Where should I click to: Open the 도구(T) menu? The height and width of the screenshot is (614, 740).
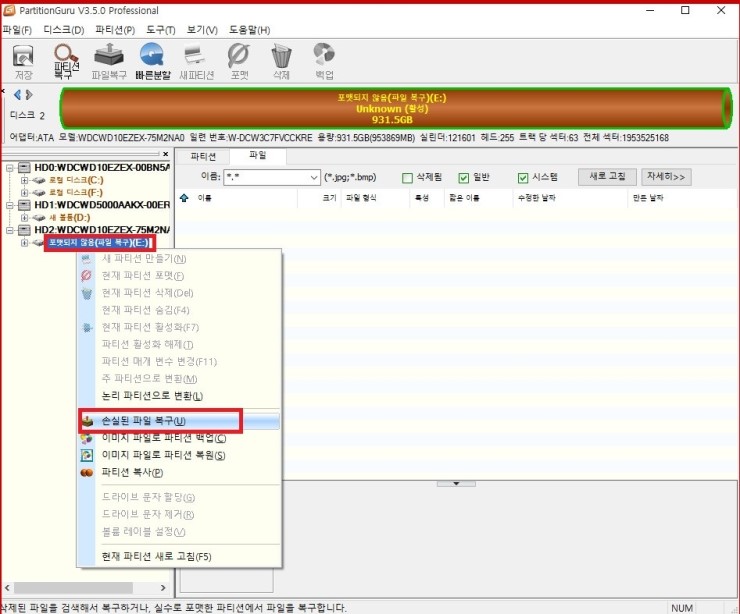tap(160, 30)
